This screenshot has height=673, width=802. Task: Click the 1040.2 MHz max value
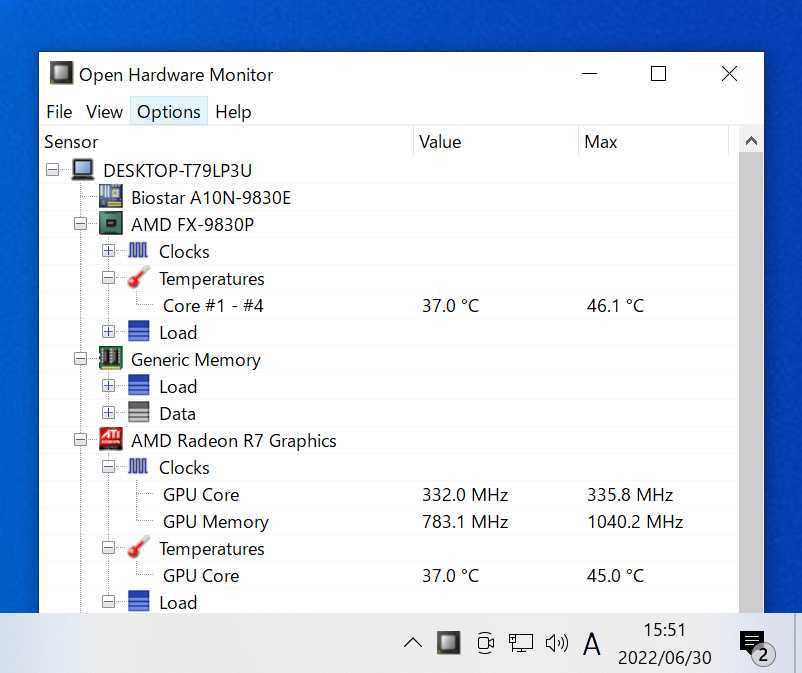[x=635, y=522]
